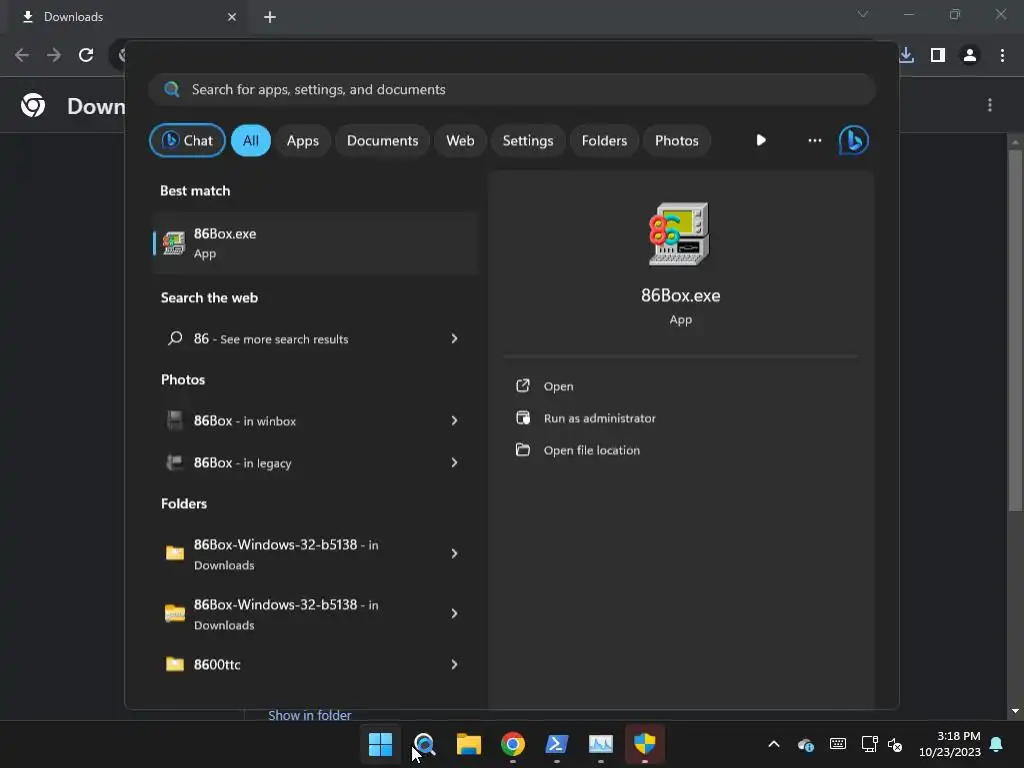Switch to Apps filter
The height and width of the screenshot is (768, 1024).
[302, 140]
